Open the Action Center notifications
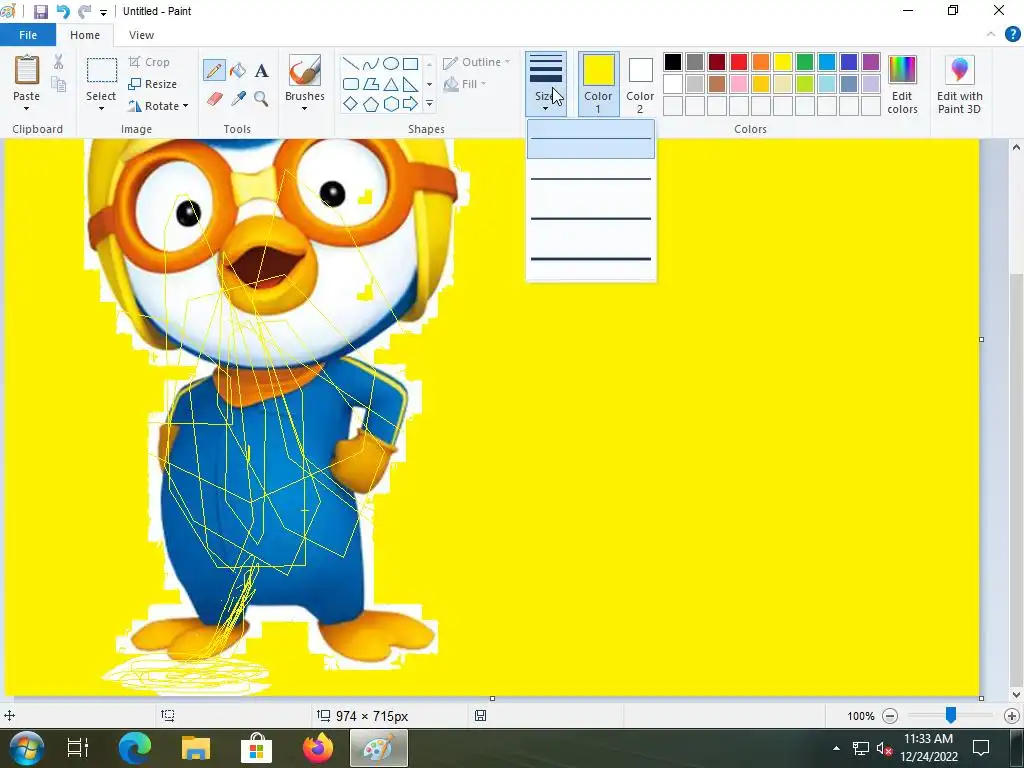1024x768 pixels. [981, 748]
